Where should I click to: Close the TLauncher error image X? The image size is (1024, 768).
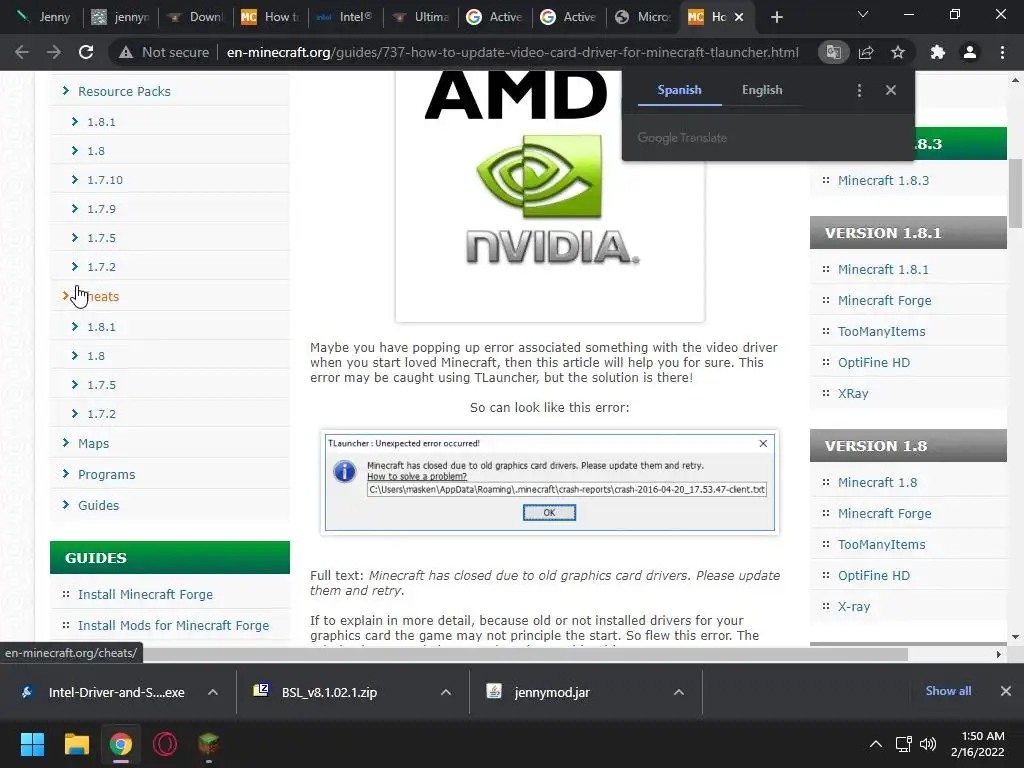pyautogui.click(x=763, y=443)
